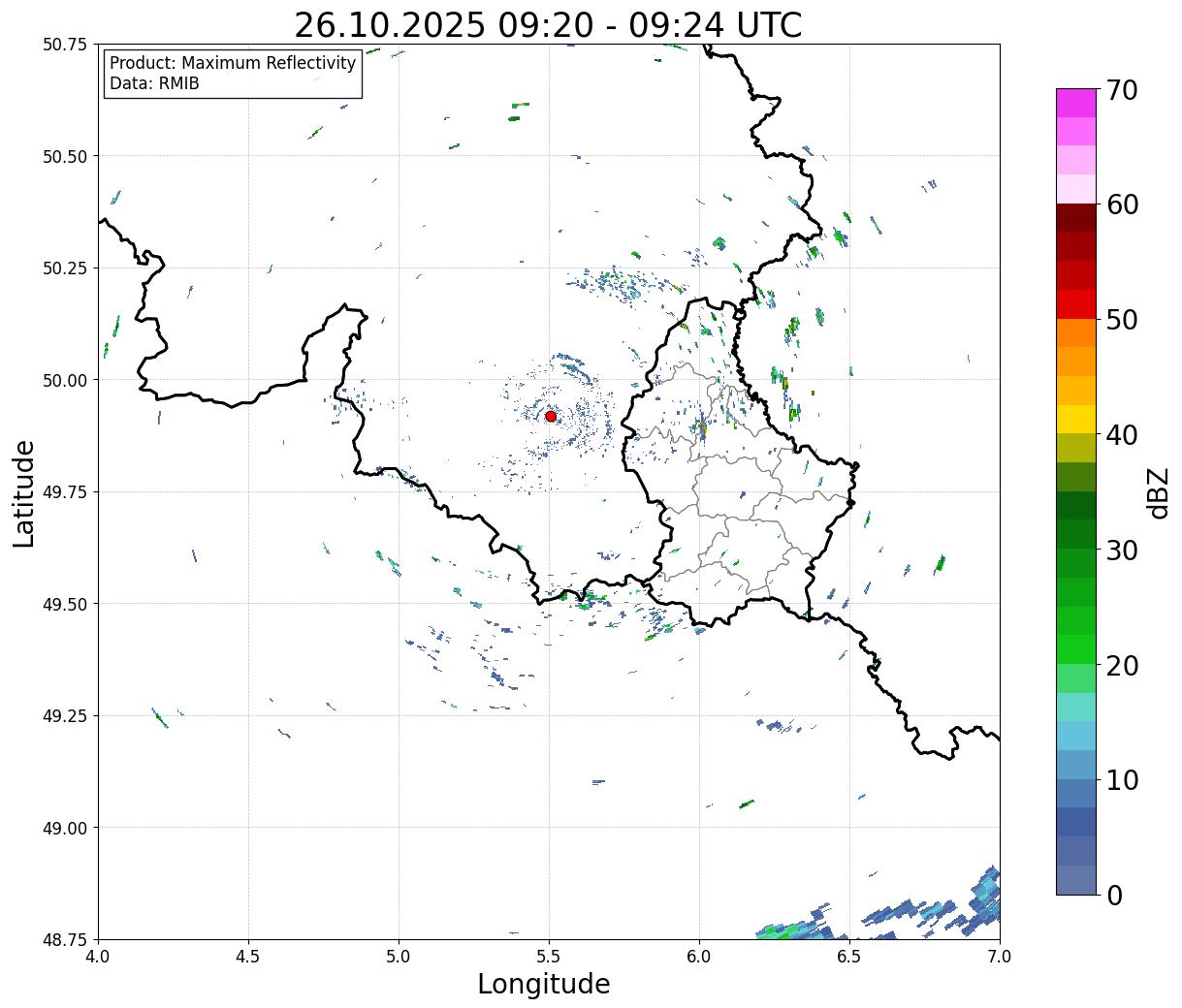Screen dimensions: 1182x1008
Task: Click the latitude tick label 49.75
Action: (64, 492)
